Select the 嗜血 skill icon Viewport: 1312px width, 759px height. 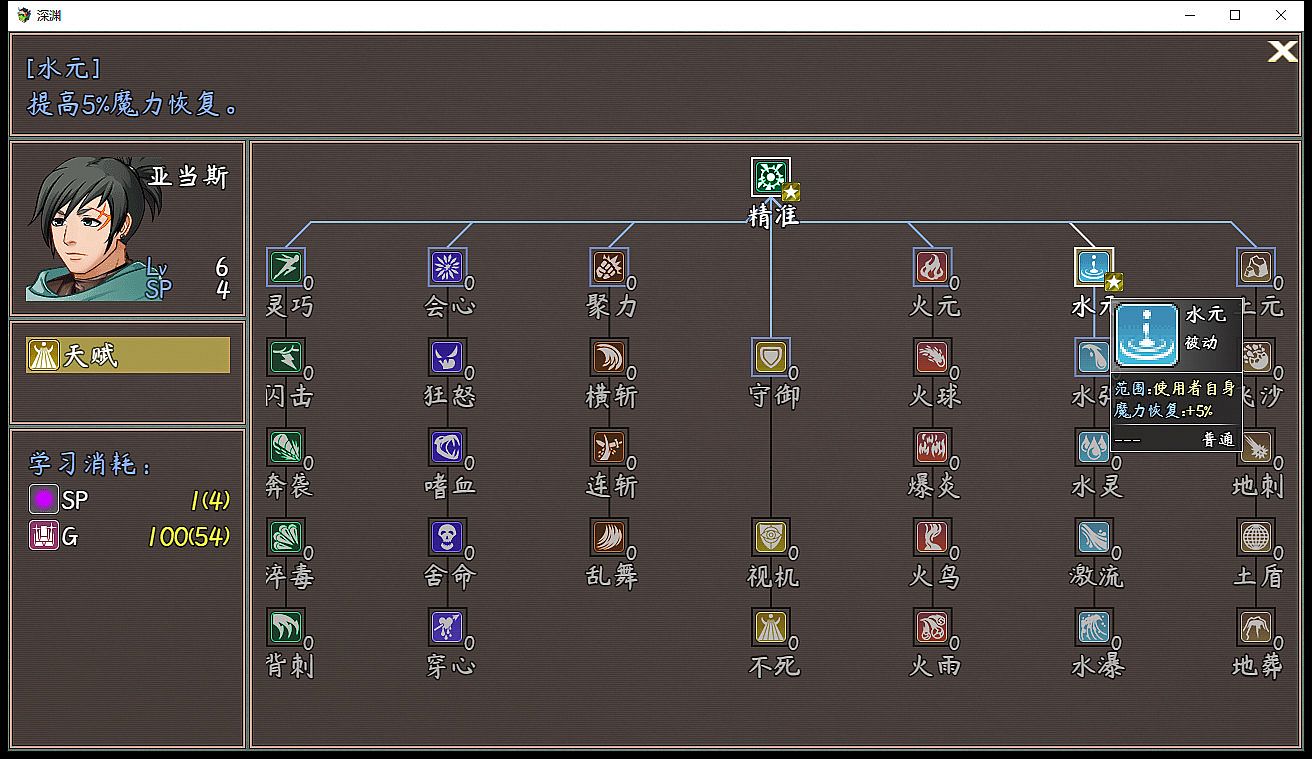(447, 447)
